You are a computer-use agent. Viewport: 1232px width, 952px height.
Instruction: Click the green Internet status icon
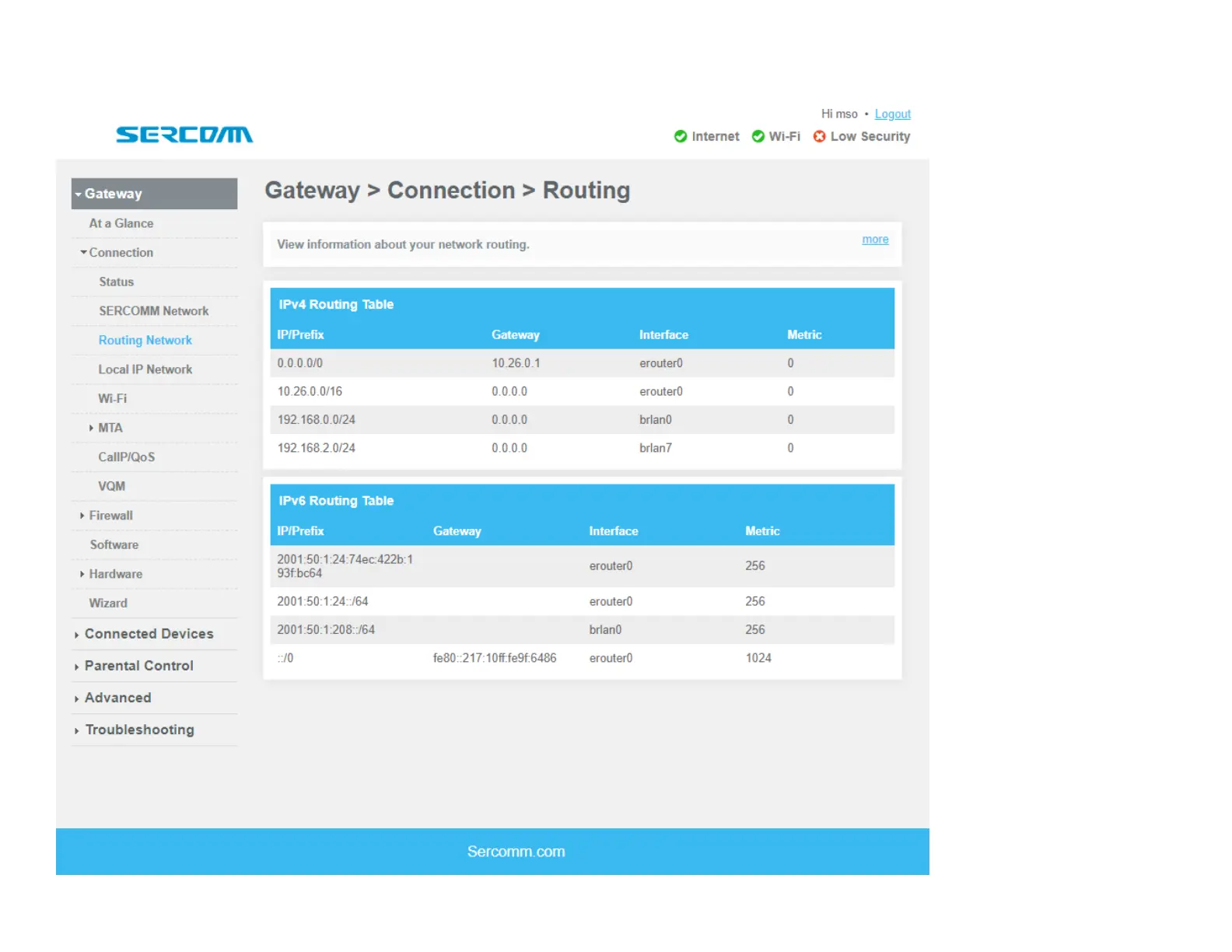[x=680, y=137]
